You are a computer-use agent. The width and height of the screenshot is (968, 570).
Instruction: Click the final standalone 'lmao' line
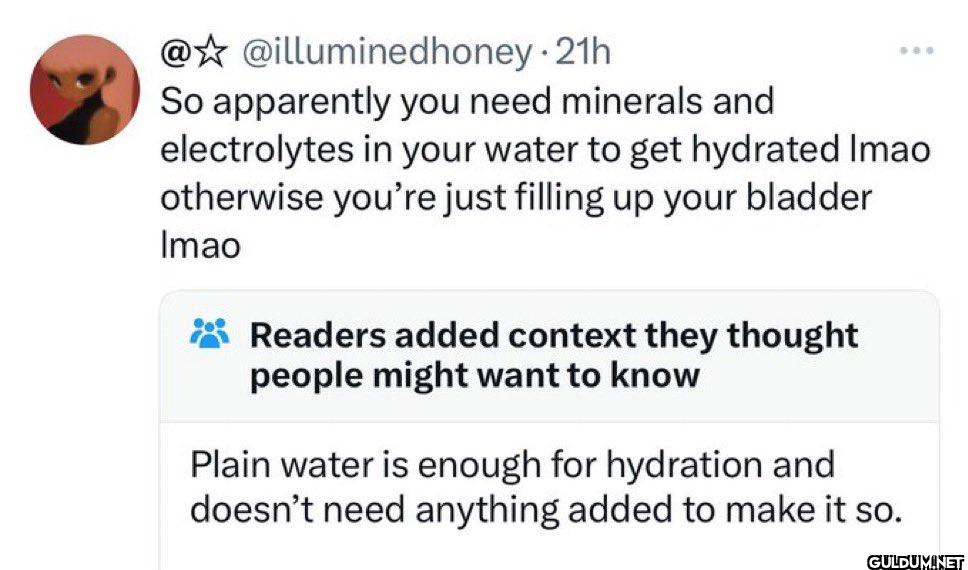[200, 247]
